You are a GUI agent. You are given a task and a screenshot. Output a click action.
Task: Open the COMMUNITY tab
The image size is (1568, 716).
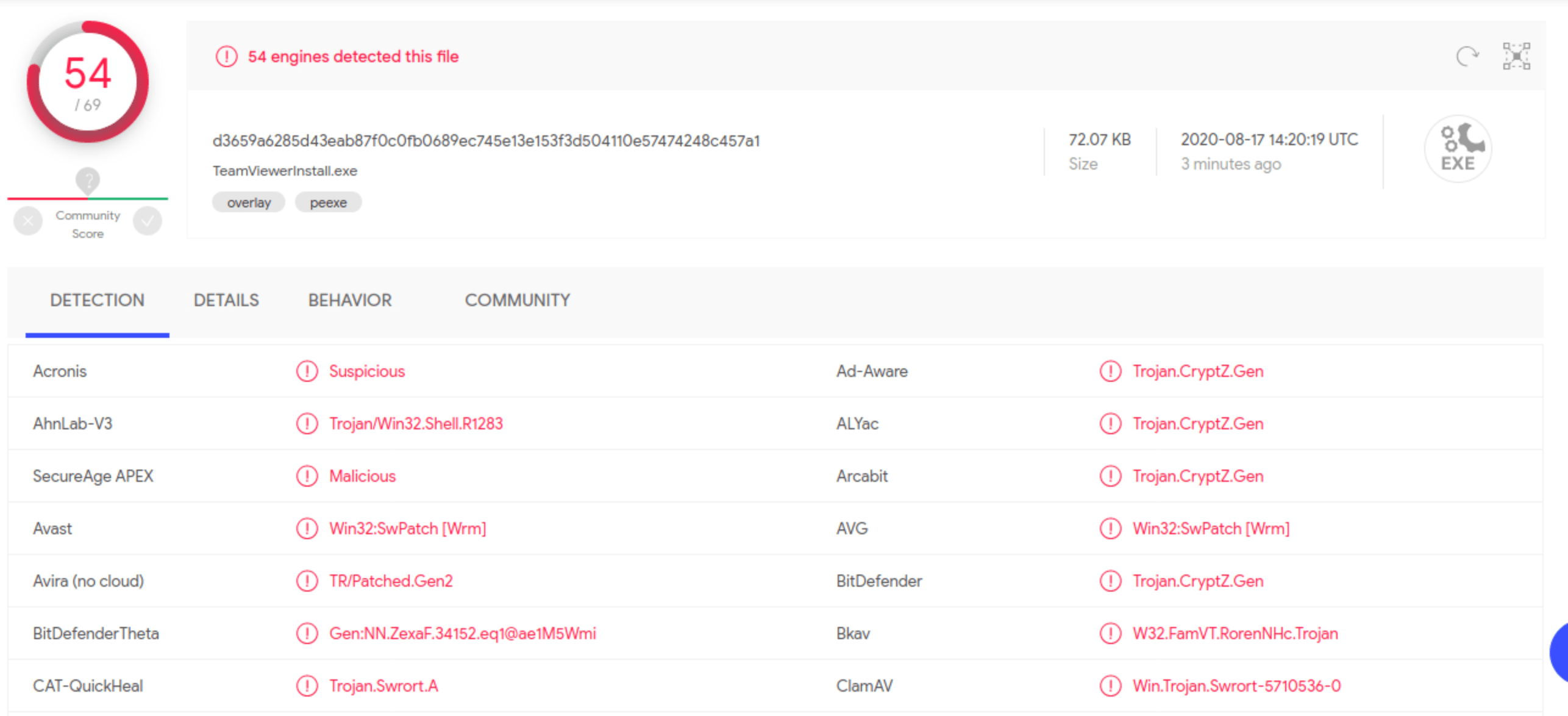[517, 300]
